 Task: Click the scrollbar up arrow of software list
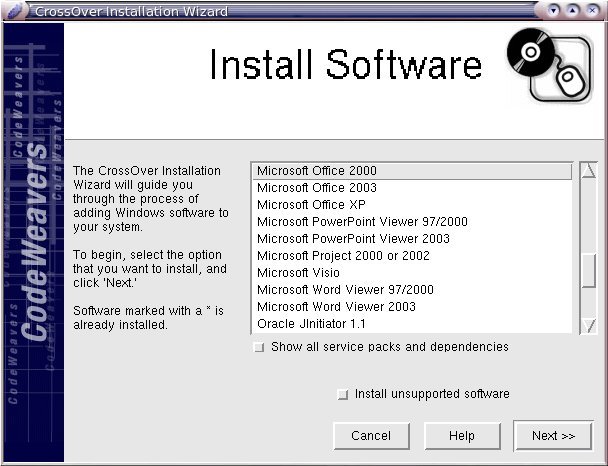[x=589, y=171]
